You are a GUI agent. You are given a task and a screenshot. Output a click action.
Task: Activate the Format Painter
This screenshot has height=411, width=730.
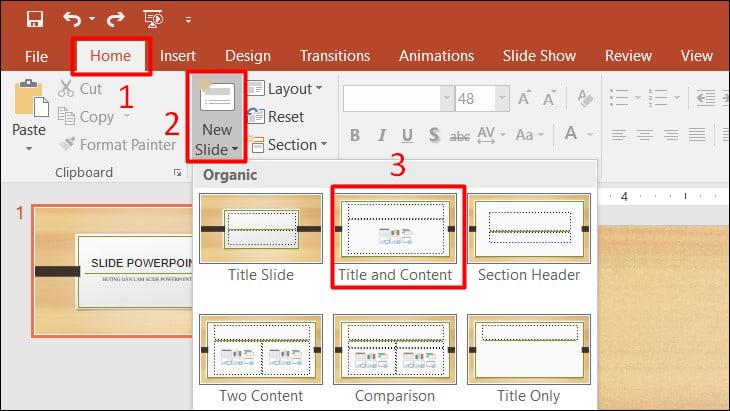click(117, 145)
